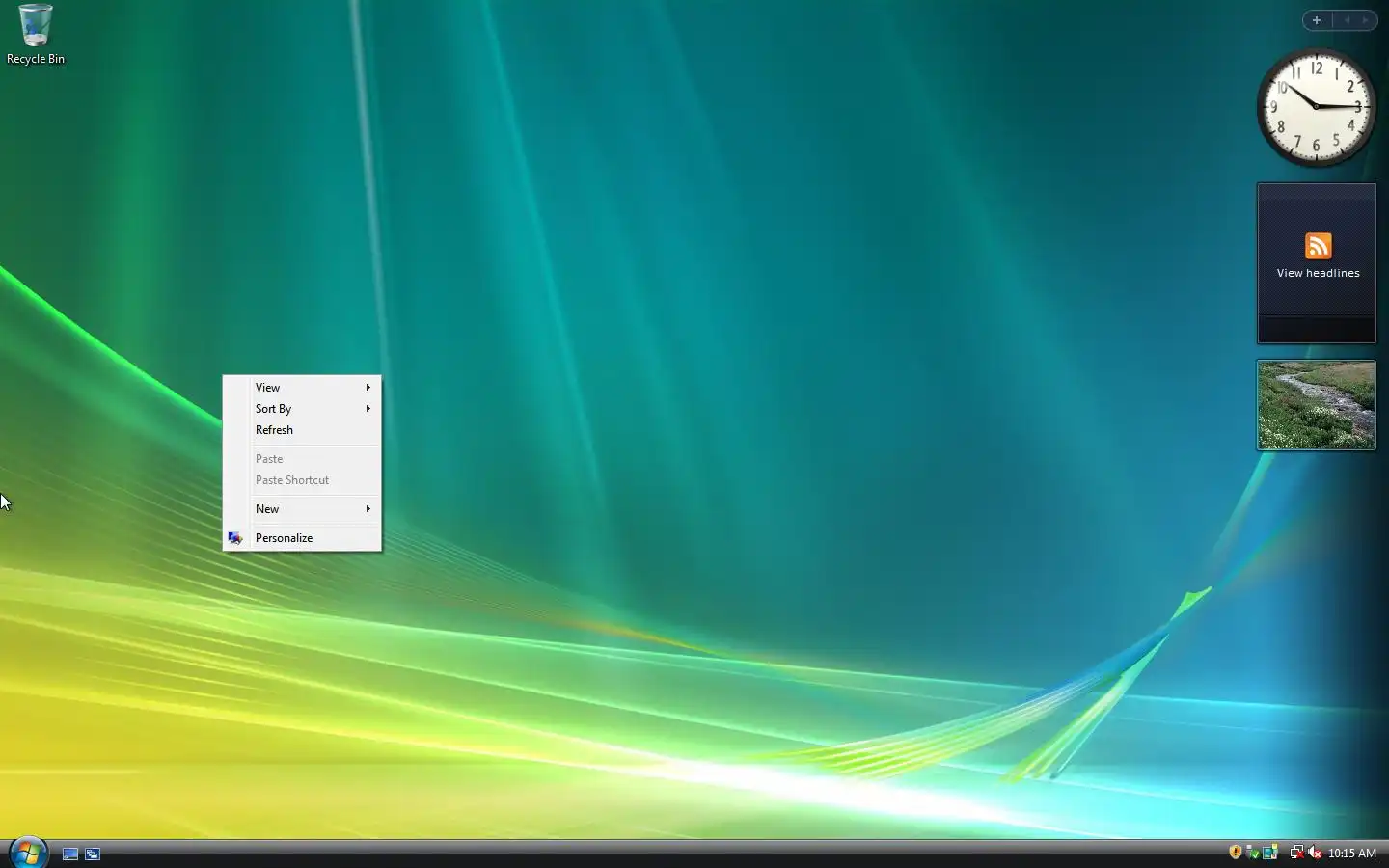Image resolution: width=1389 pixels, height=868 pixels.
Task: Click the greyed Paste Shortcut entry
Action: click(x=302, y=480)
